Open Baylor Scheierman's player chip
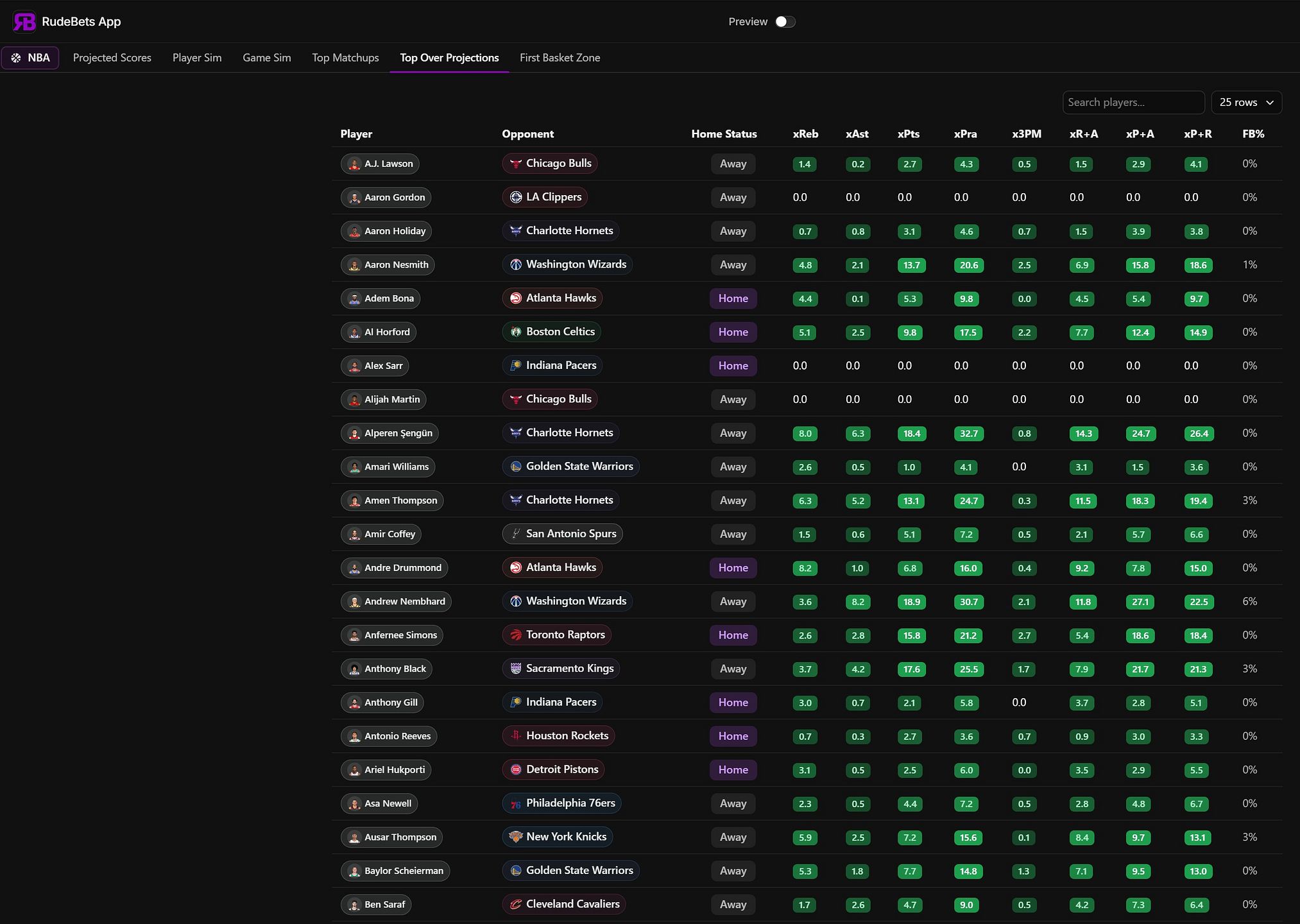 395,871
